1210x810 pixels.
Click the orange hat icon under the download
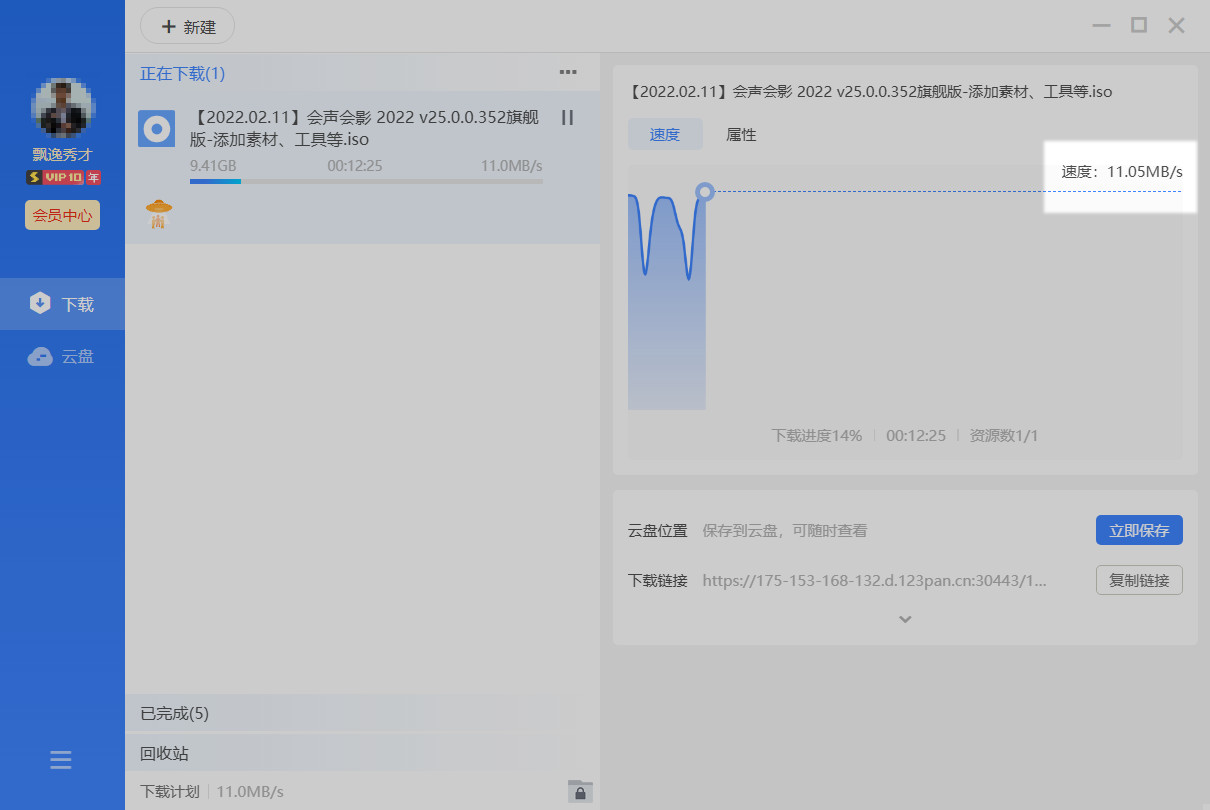click(158, 213)
